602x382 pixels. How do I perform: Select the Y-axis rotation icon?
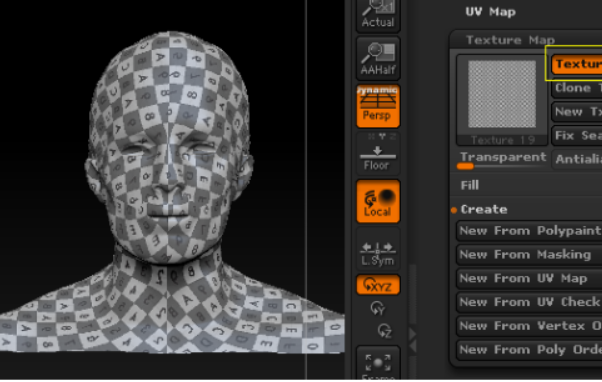tap(378, 308)
